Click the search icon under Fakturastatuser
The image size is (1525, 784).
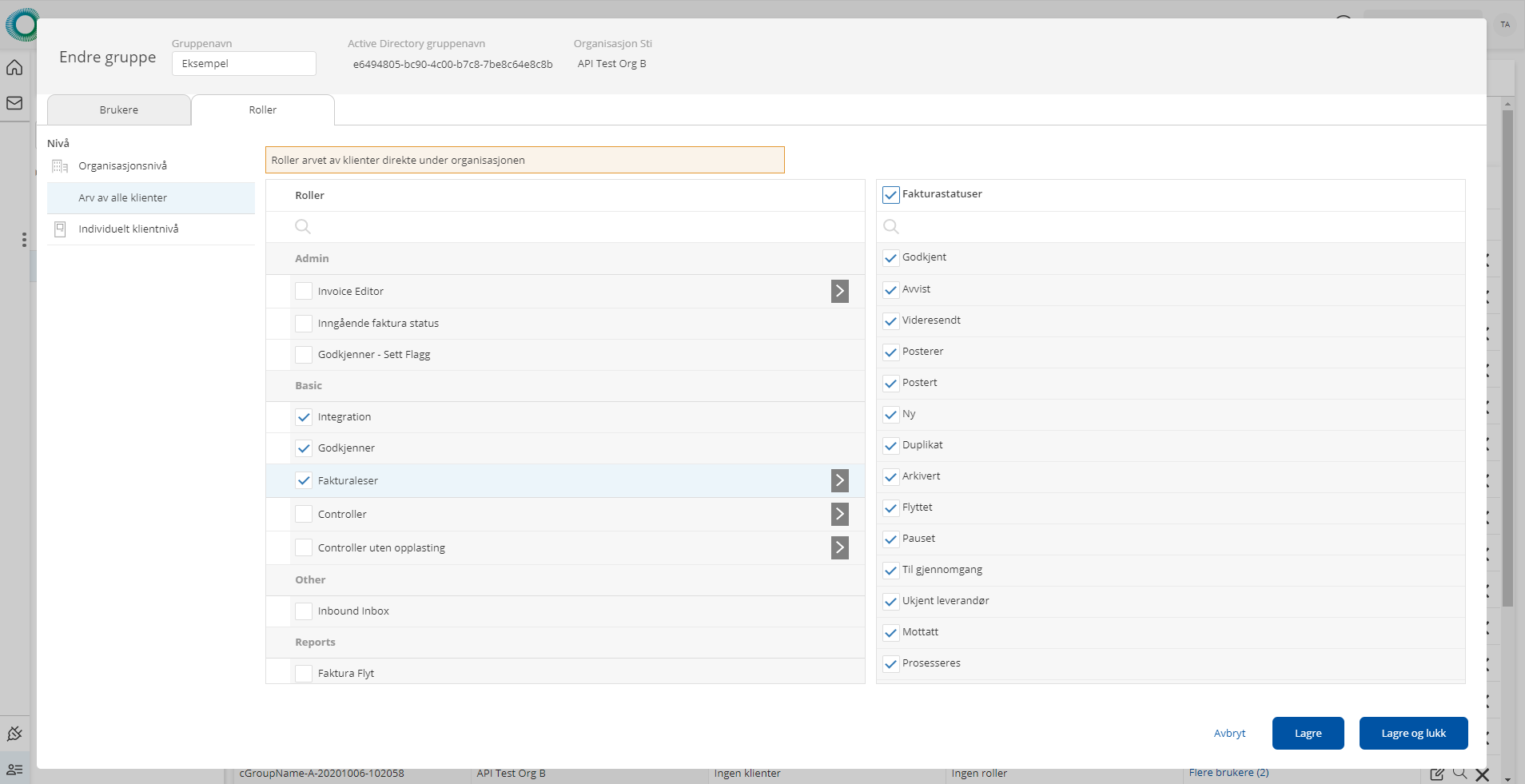[x=891, y=227]
